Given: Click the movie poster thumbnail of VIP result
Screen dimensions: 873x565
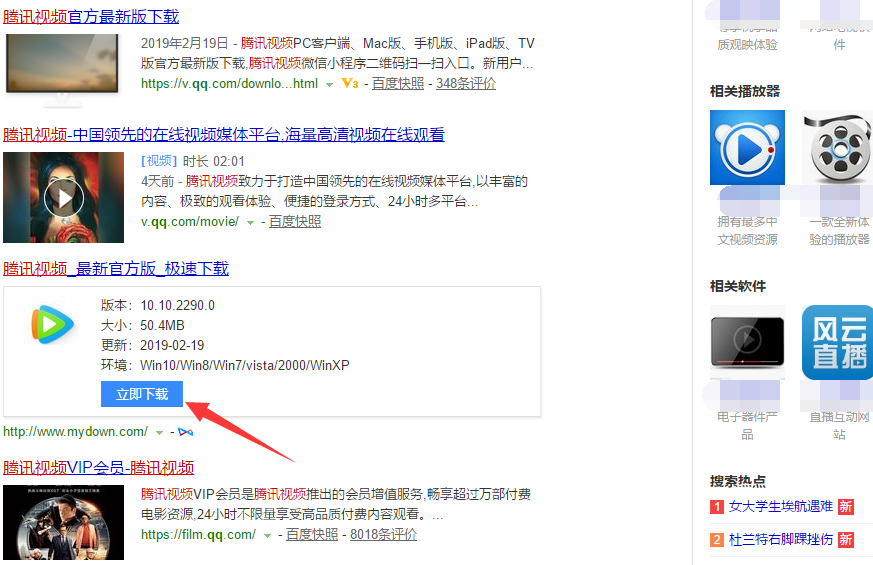Looking at the screenshot, I should tap(63, 522).
